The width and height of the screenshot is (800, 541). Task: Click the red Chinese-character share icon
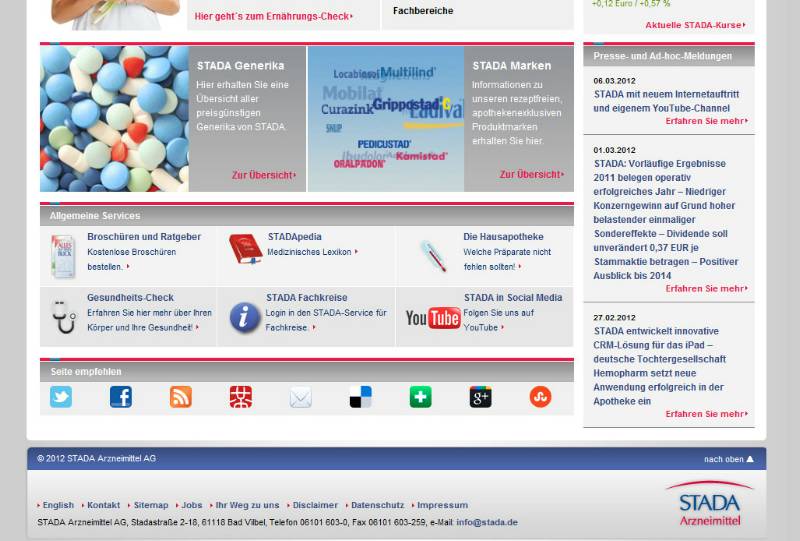point(241,397)
